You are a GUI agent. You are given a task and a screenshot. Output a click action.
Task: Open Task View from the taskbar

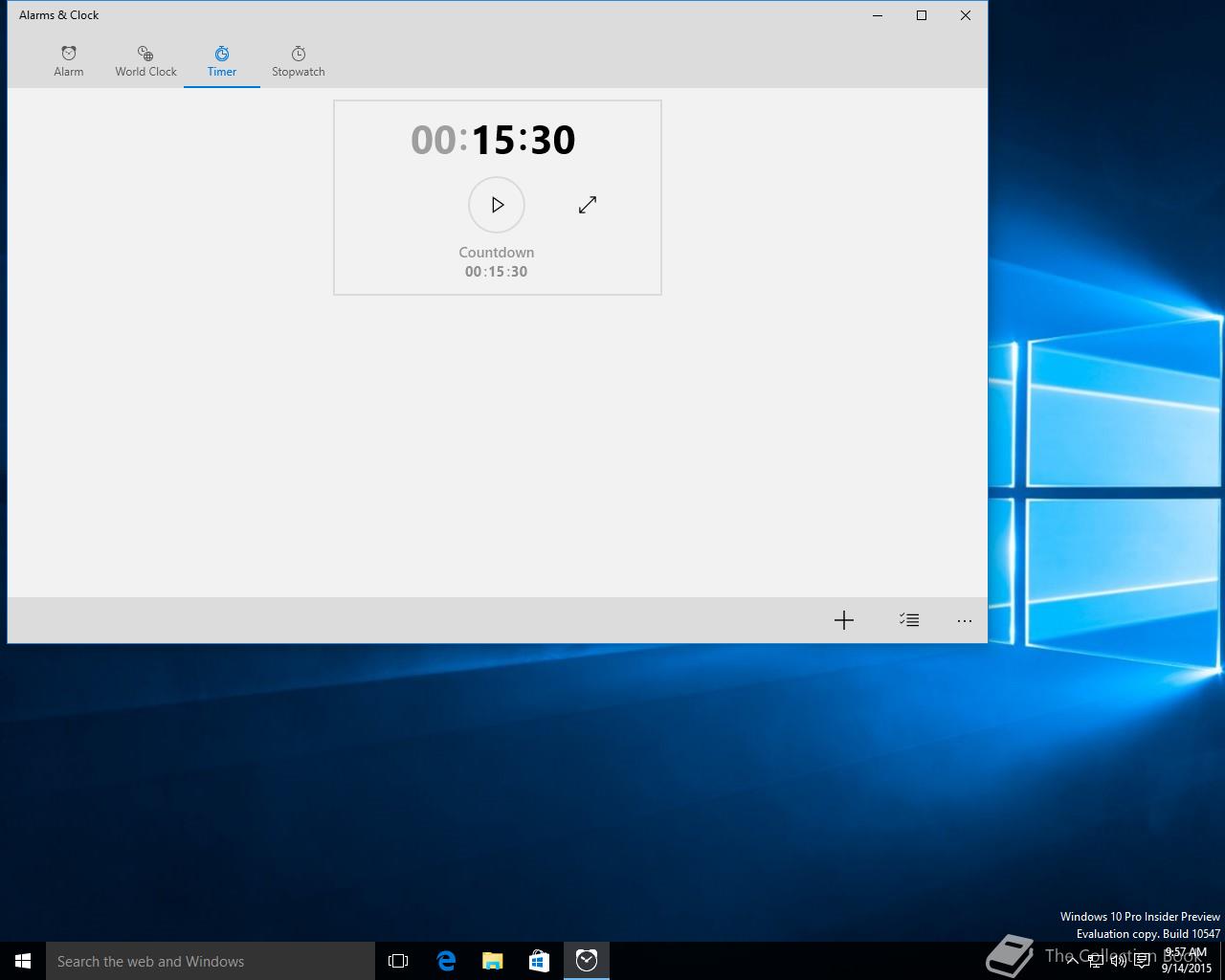(x=398, y=961)
